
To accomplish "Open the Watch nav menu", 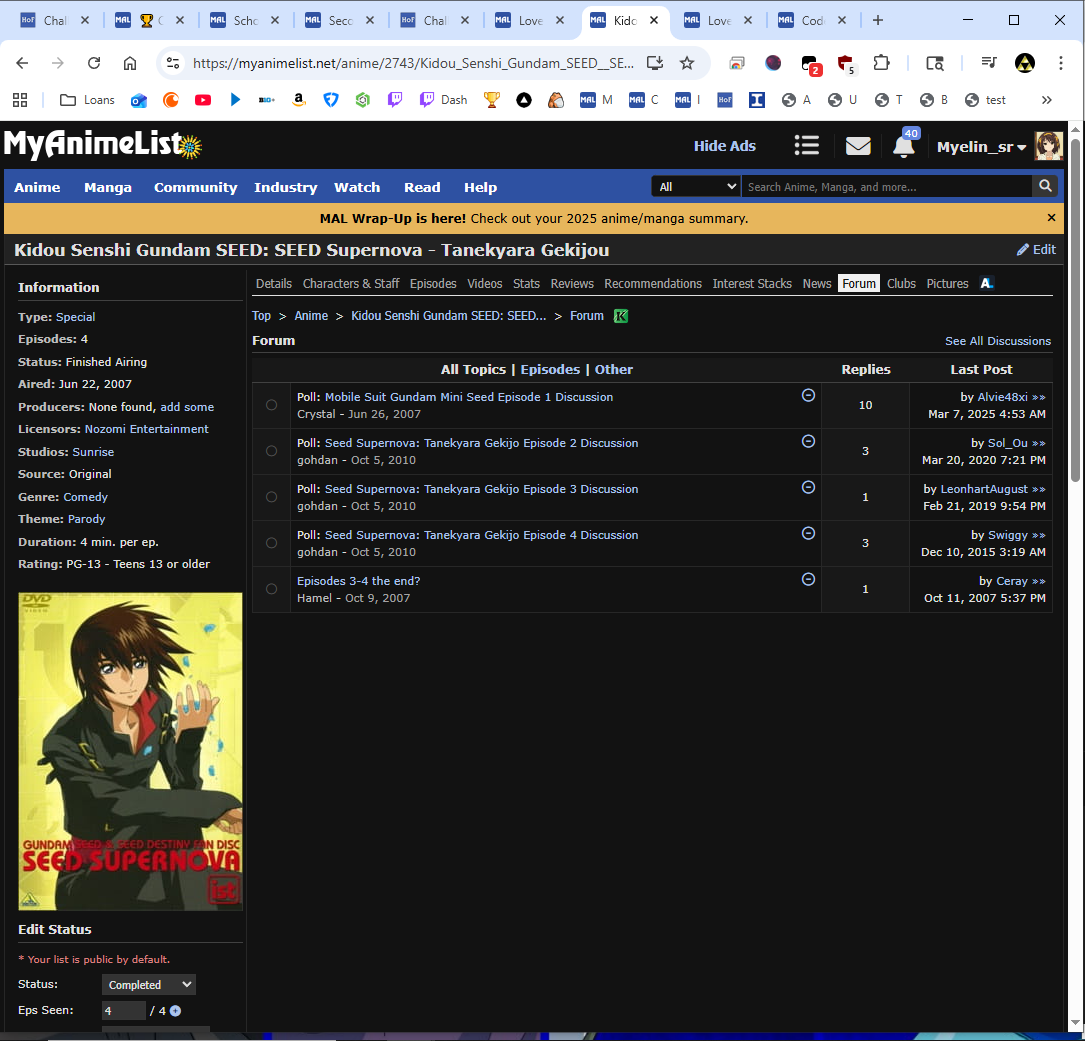I will coord(357,187).
